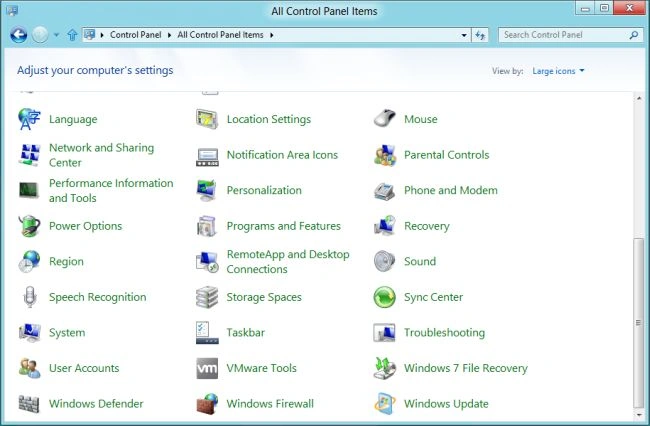Click the Windows Update icon
Image resolution: width=650 pixels, height=426 pixels.
384,404
